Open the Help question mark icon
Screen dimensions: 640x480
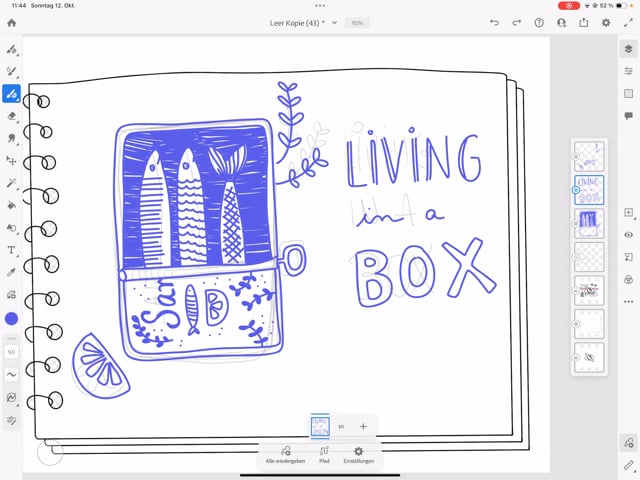[x=540, y=22]
